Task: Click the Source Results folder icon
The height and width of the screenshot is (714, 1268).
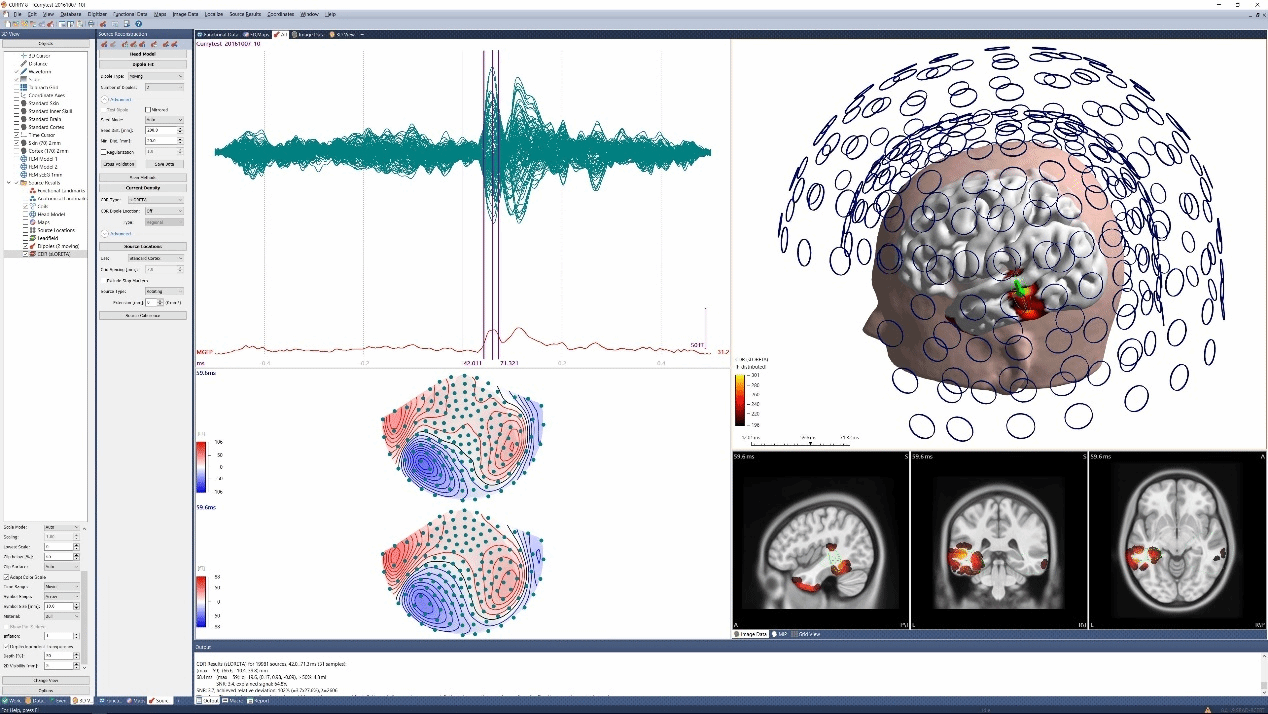Action: point(23,183)
